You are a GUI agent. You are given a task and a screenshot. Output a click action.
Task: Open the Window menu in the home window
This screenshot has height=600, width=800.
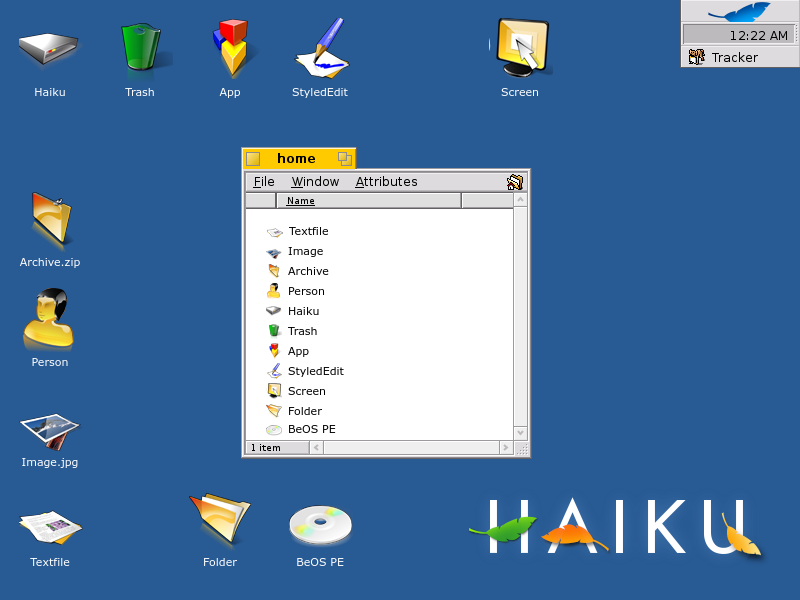click(315, 182)
